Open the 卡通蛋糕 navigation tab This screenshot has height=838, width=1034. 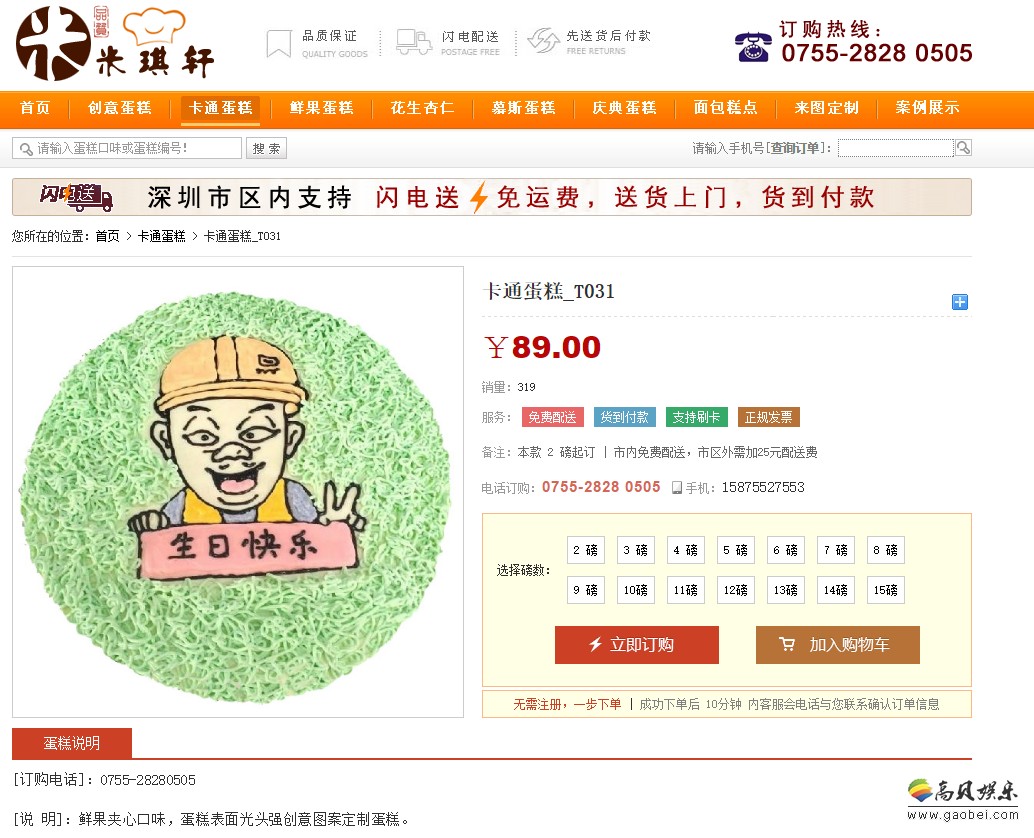220,108
